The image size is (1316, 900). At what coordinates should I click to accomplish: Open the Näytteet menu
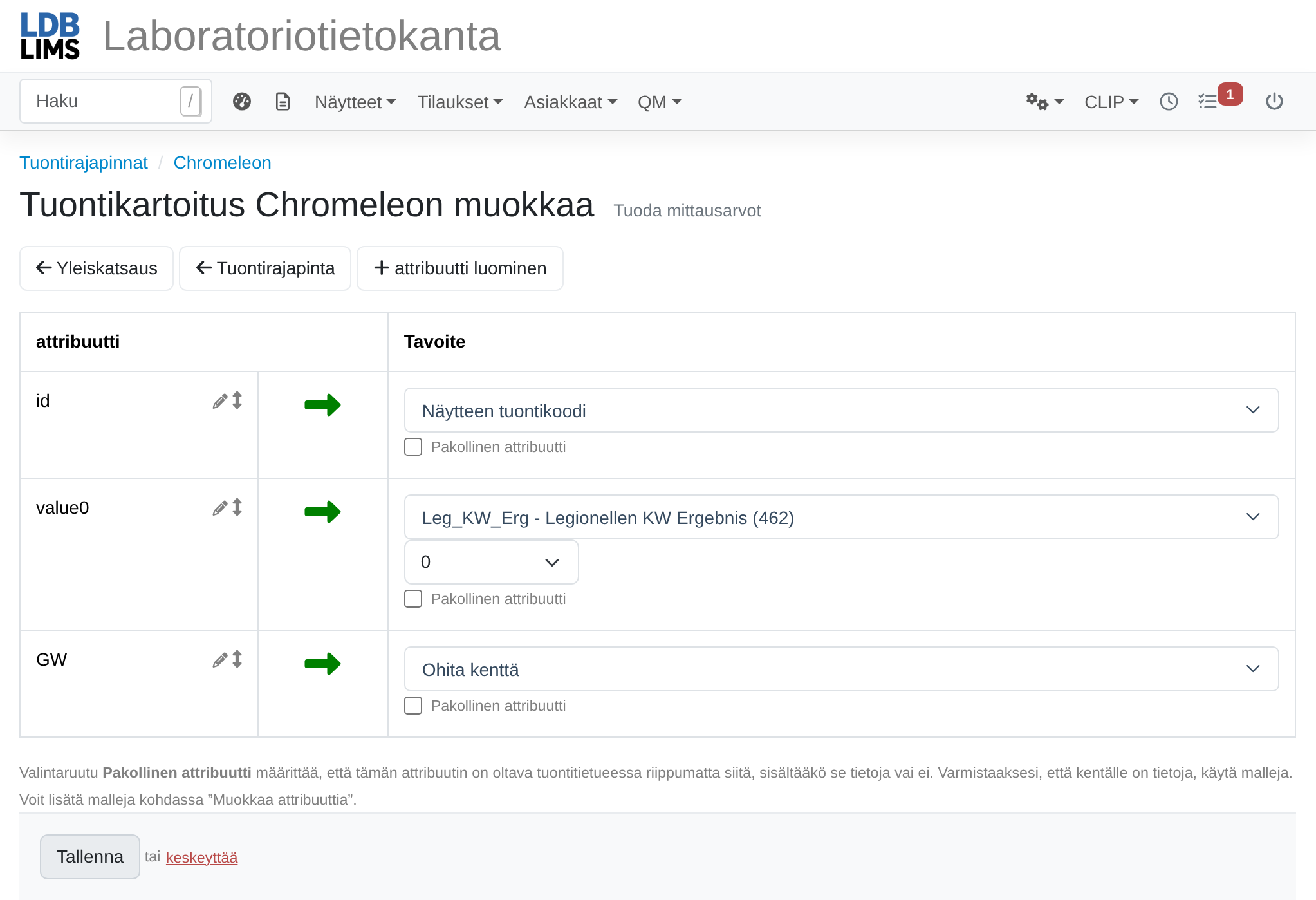pyautogui.click(x=355, y=102)
